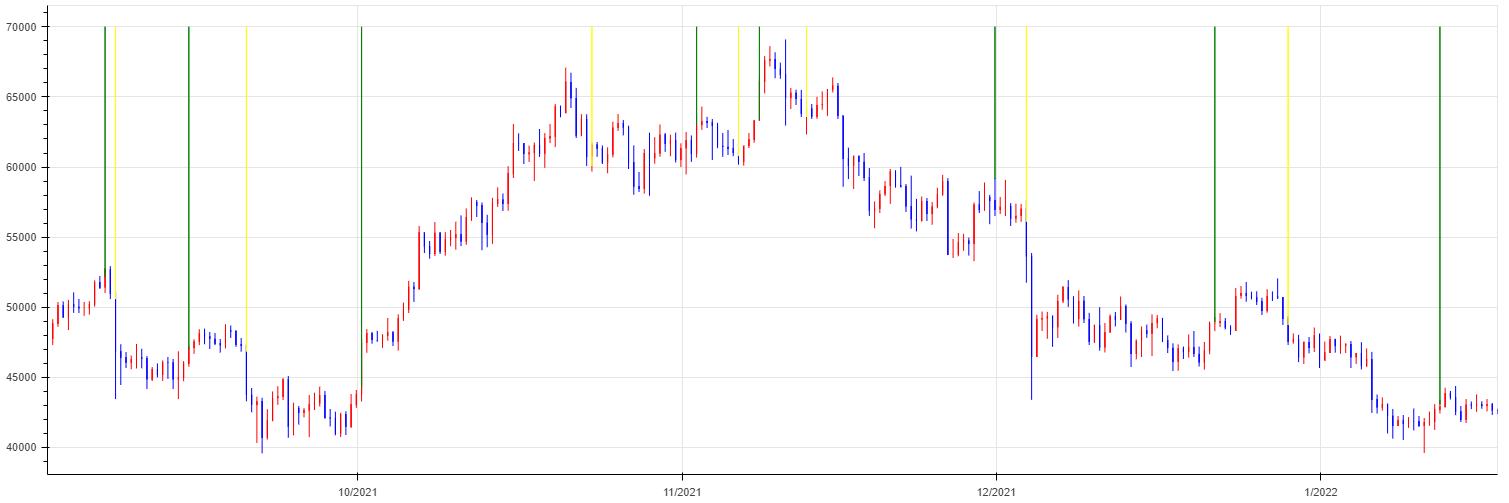Click the 12/2021 x-axis label

point(995,491)
